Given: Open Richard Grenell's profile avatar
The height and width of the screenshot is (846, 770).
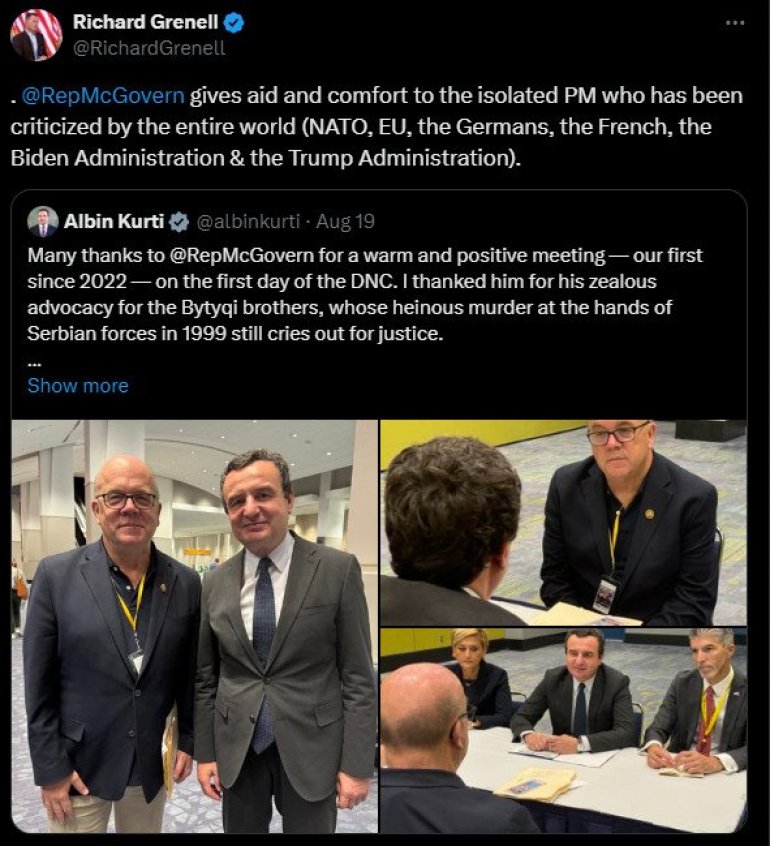Looking at the screenshot, I should tap(36, 34).
